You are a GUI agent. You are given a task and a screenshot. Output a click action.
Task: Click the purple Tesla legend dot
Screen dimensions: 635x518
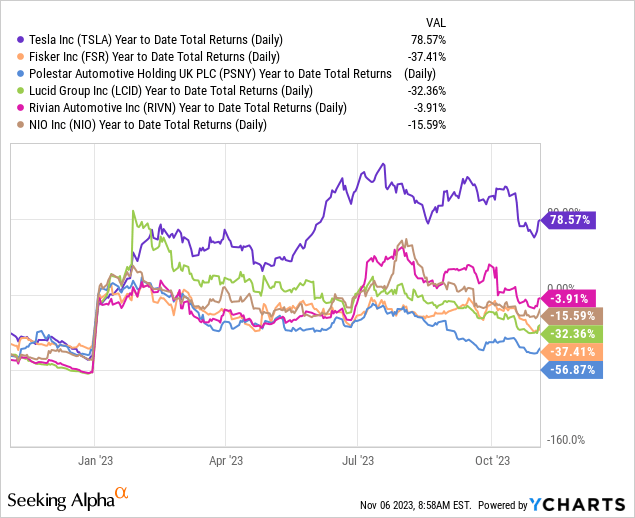coord(10,39)
